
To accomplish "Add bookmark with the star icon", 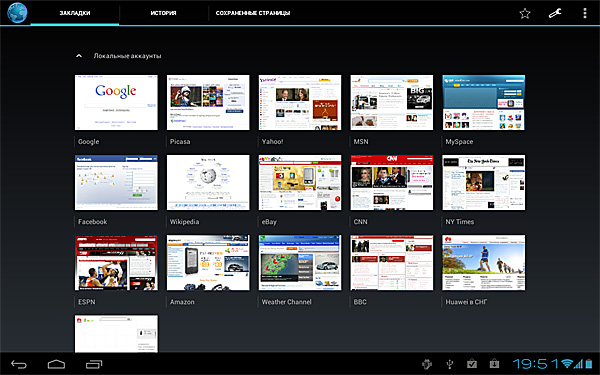I will [525, 13].
